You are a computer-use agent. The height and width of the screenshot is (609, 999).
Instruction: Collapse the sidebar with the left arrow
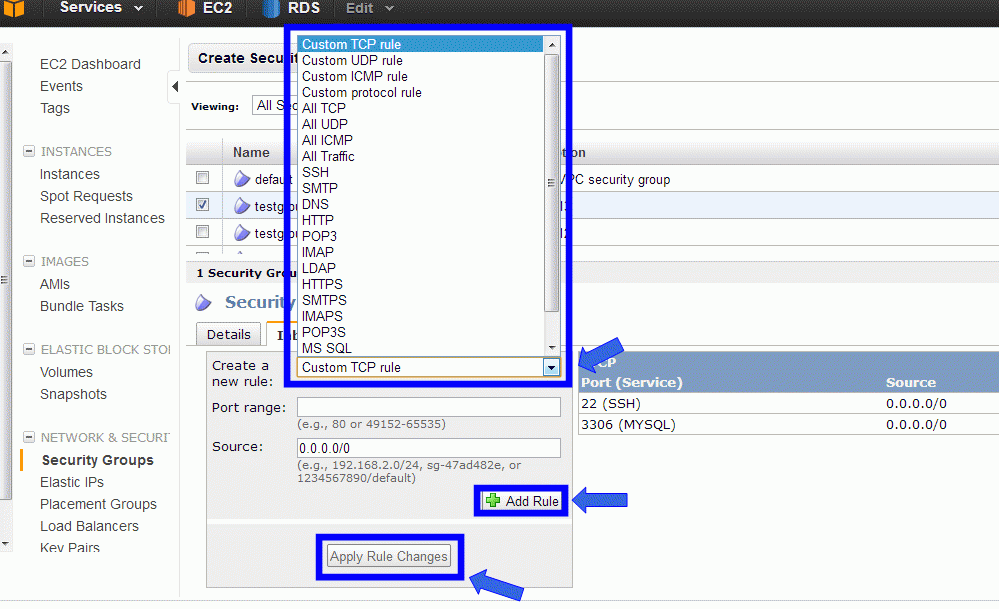175,86
